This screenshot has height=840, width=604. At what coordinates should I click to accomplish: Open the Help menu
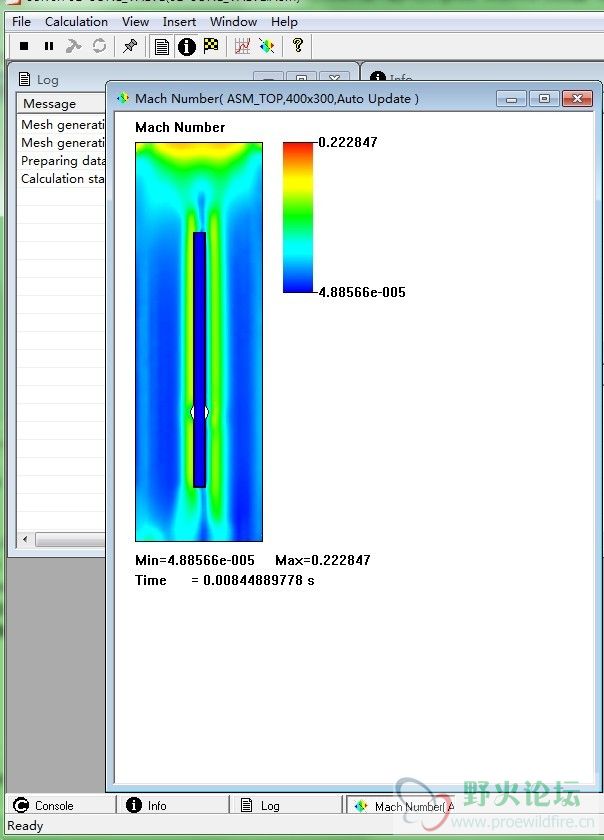click(284, 22)
